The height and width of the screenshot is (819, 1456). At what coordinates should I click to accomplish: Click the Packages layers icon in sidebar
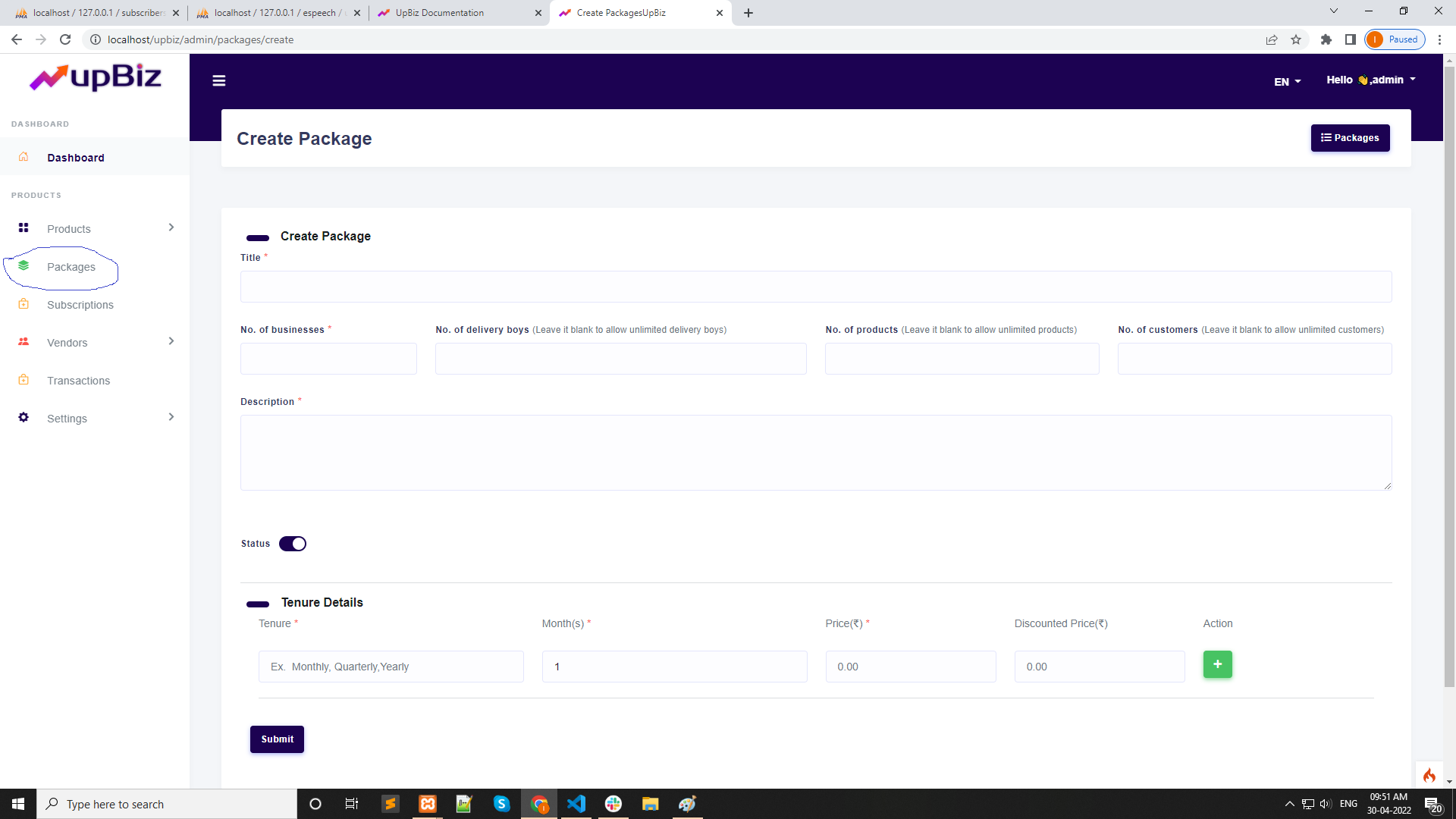[x=24, y=266]
